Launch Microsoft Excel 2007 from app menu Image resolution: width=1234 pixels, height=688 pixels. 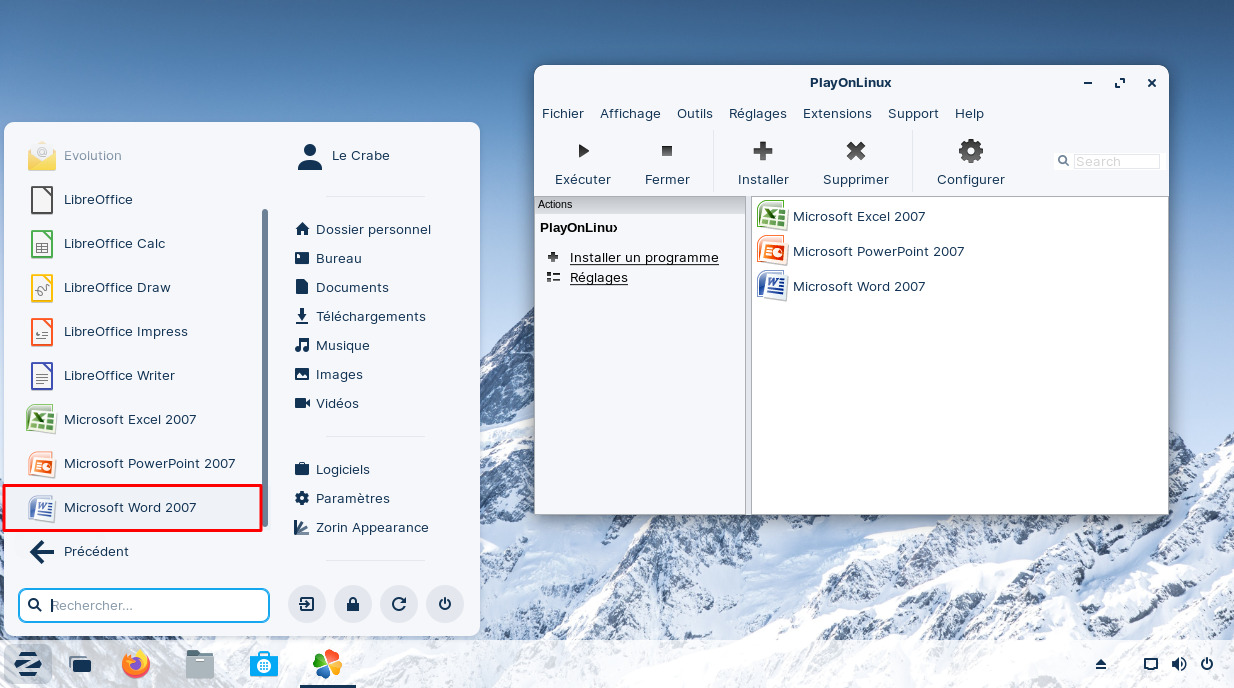(133, 419)
